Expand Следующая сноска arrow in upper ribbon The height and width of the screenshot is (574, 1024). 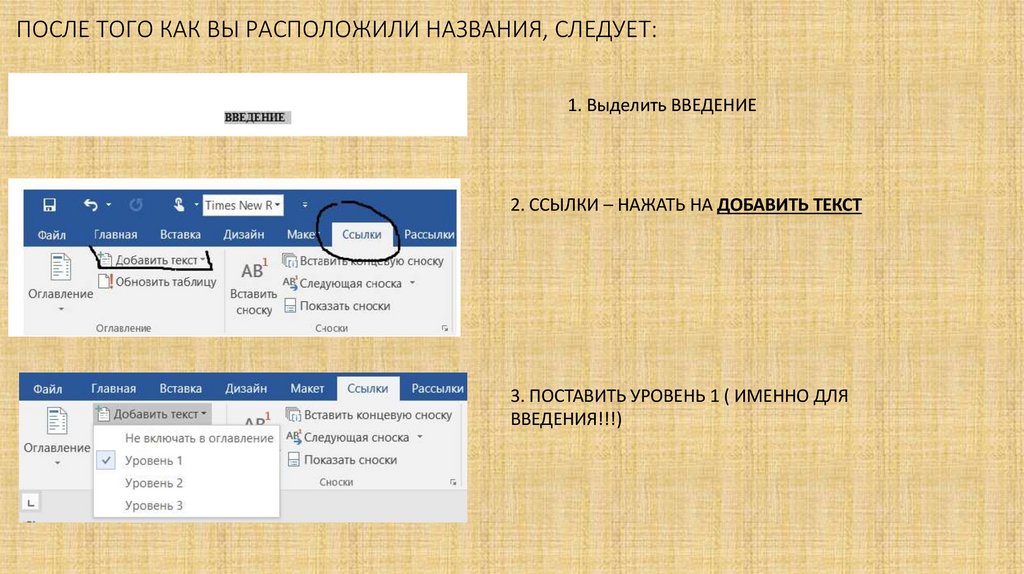(412, 283)
